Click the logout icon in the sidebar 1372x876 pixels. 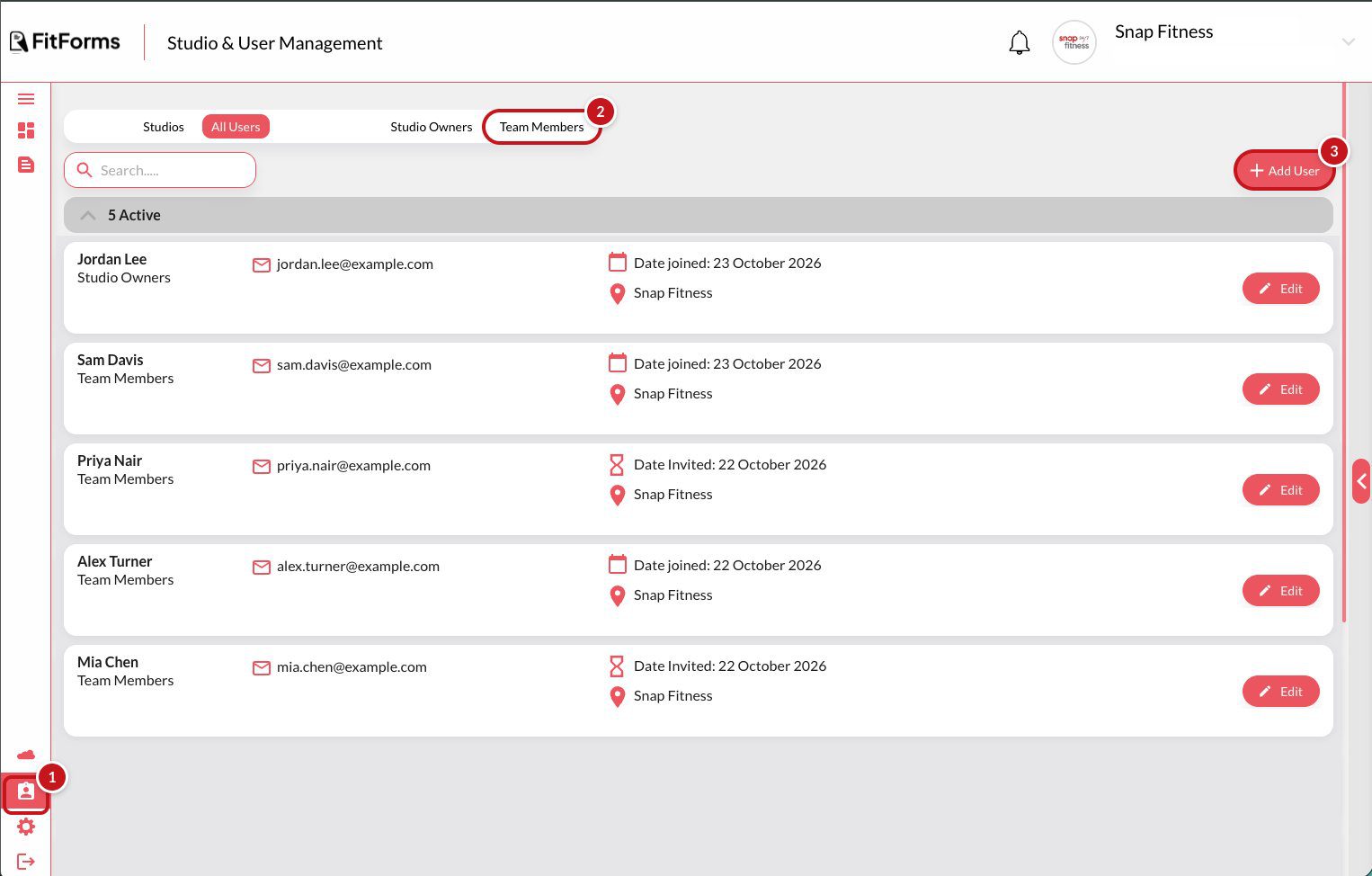[26, 862]
